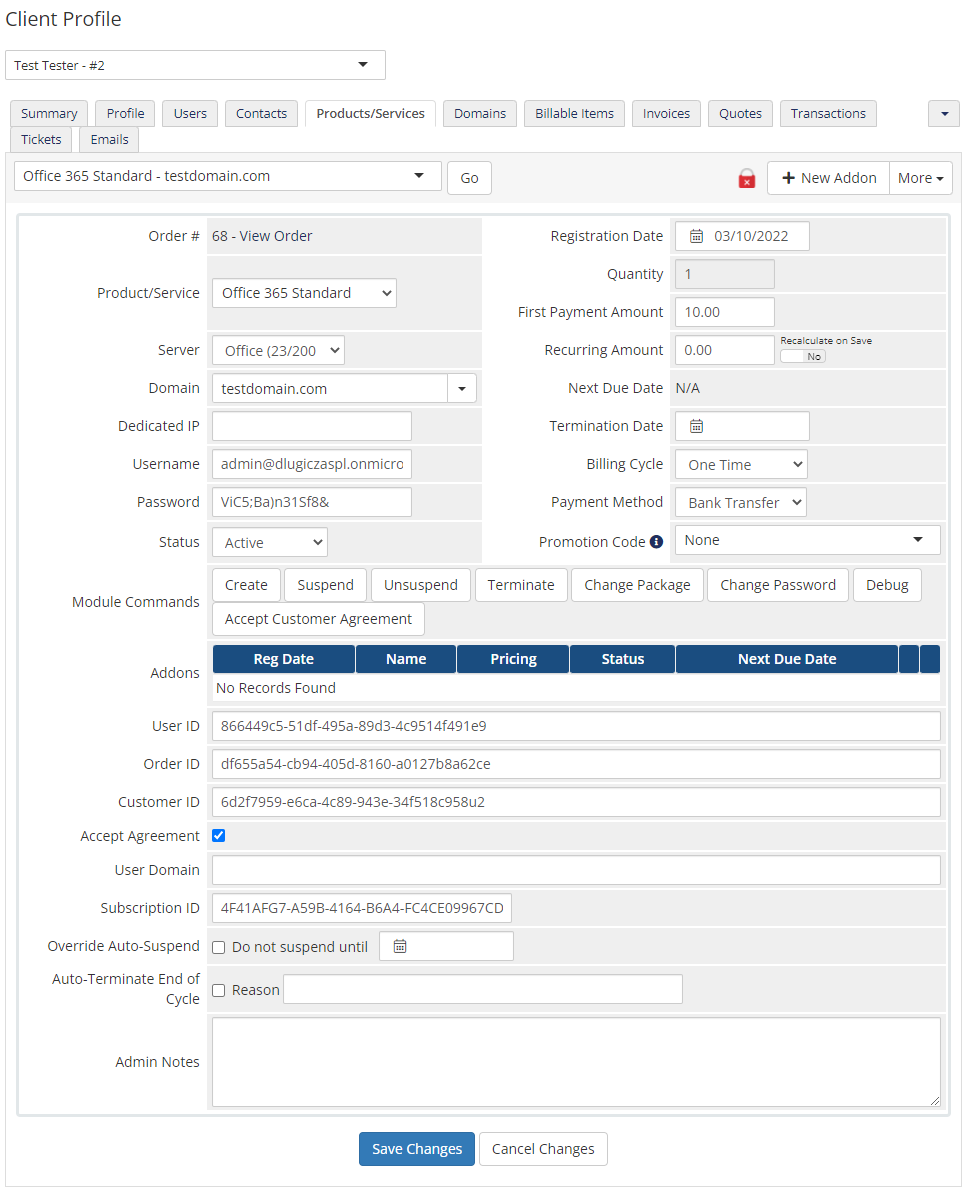Expand the Promotion Code dropdown
970x1194 pixels.
point(808,540)
